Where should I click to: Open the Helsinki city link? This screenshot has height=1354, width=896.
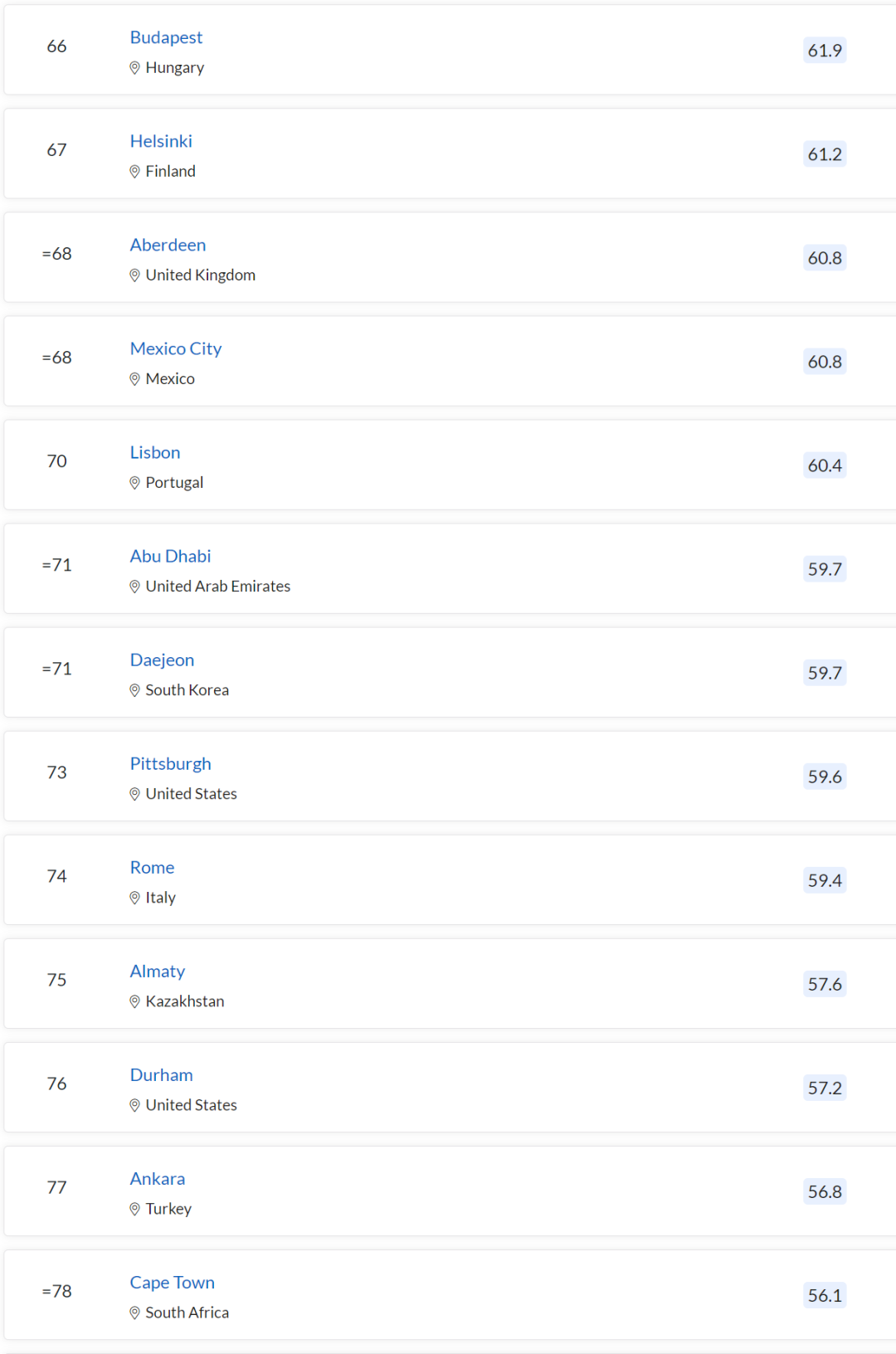[x=161, y=141]
